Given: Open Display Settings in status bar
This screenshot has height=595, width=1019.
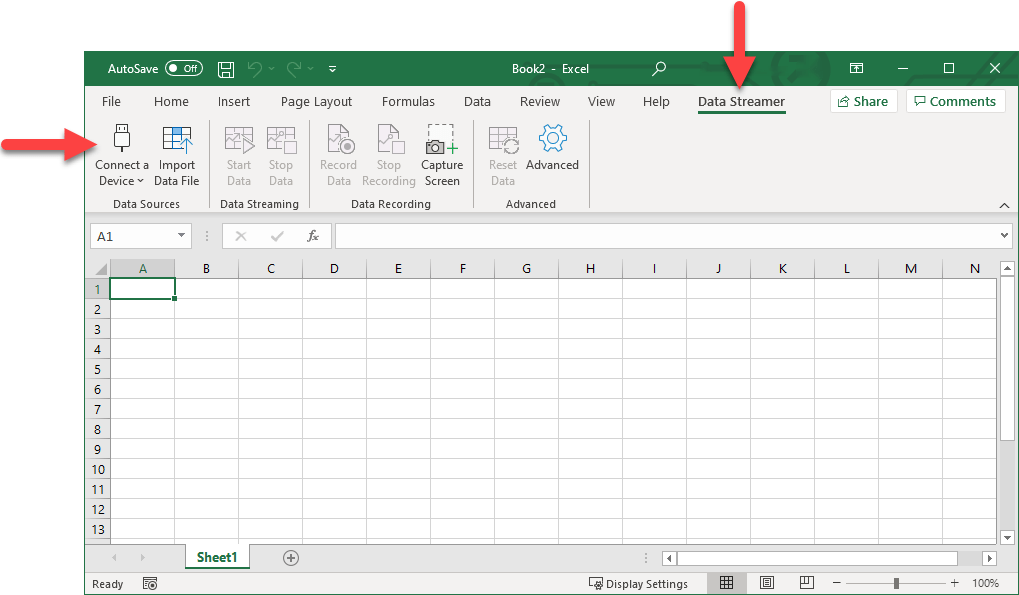Looking at the screenshot, I should [x=638, y=583].
